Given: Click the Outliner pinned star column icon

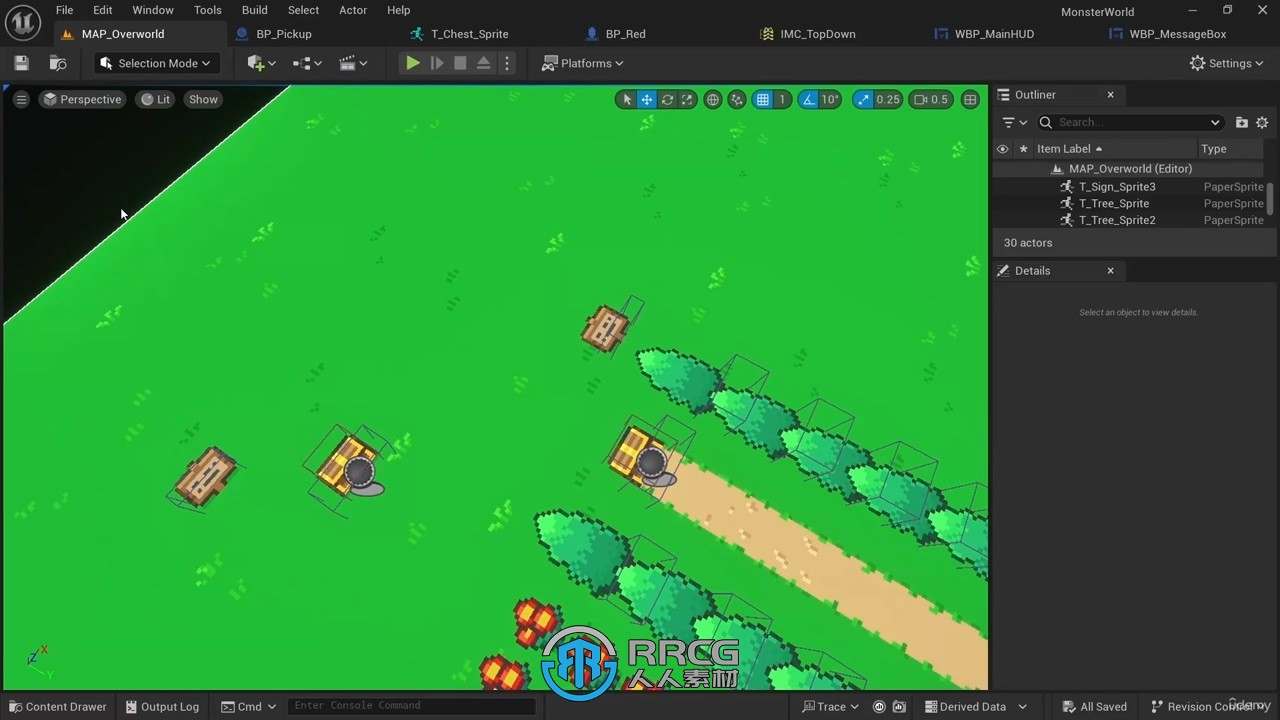Looking at the screenshot, I should (x=1022, y=149).
